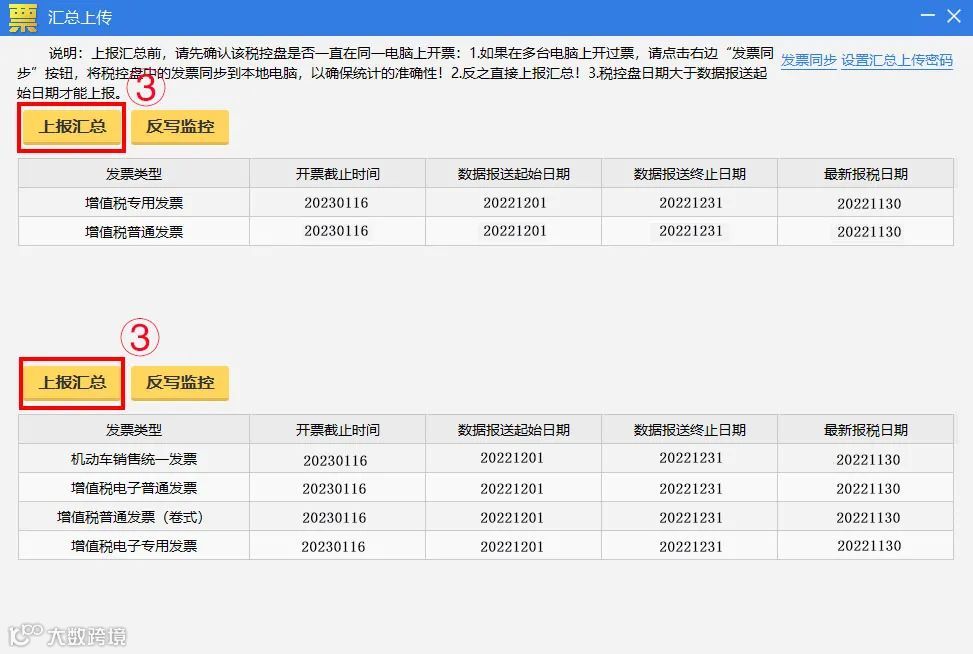Select the 增值税专用发票 row name cell
Viewport: 973px width, 654px height.
(x=134, y=203)
